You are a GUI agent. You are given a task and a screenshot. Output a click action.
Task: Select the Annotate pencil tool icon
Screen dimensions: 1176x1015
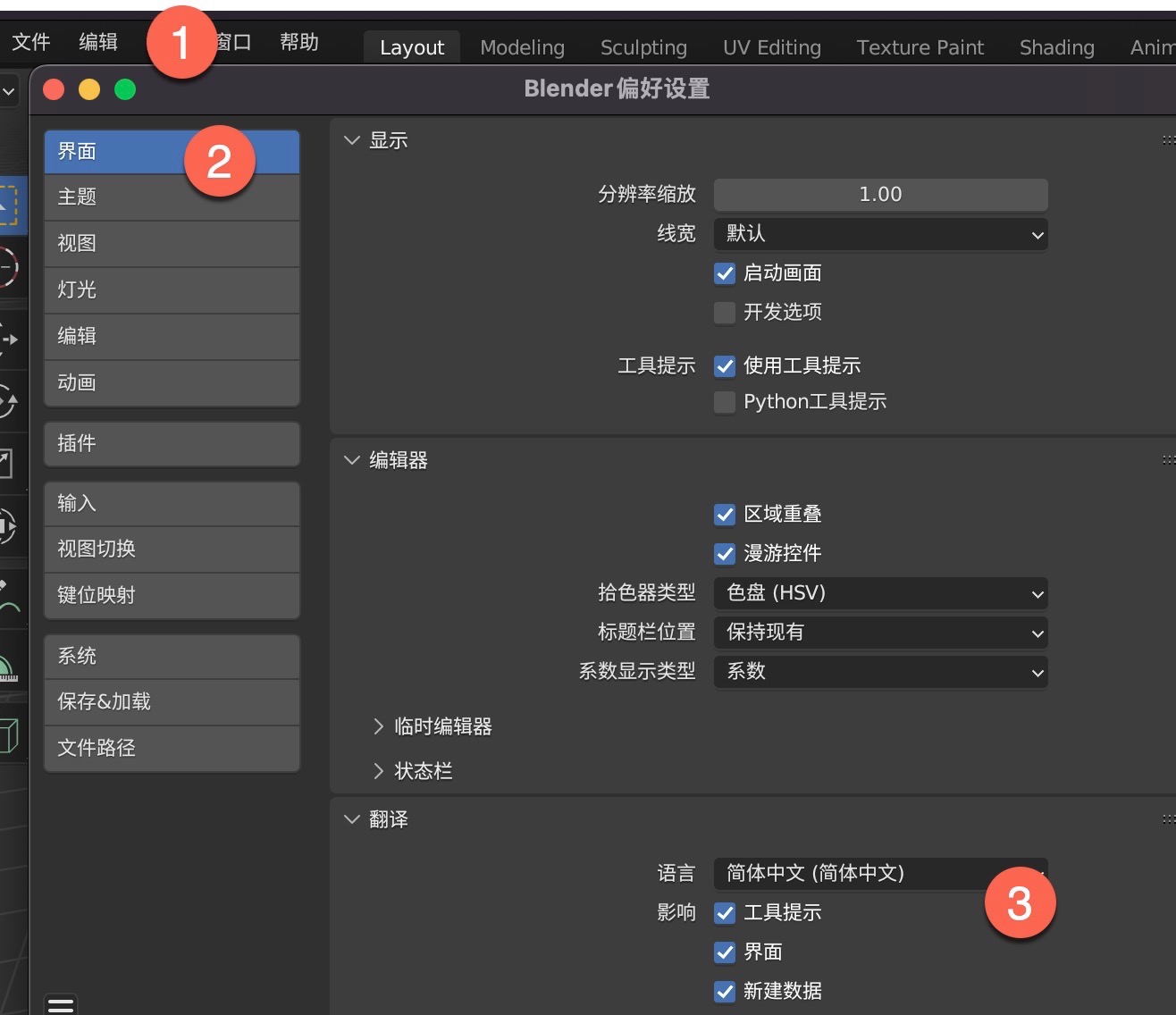click(9, 597)
